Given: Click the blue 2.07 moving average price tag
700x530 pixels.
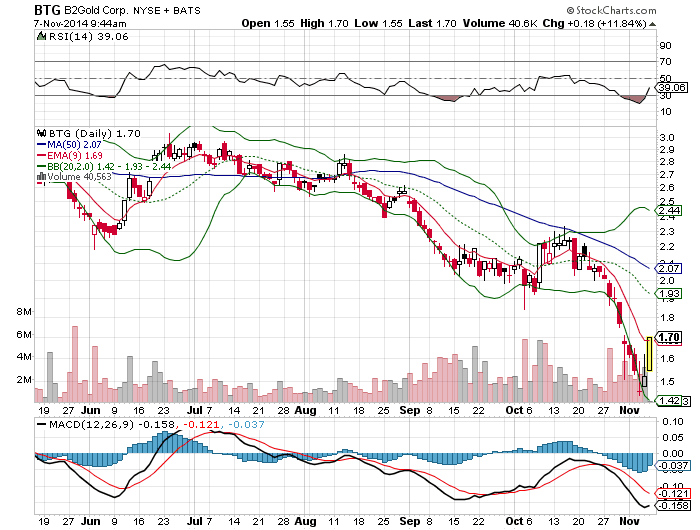Looking at the screenshot, I should pyautogui.click(x=669, y=268).
